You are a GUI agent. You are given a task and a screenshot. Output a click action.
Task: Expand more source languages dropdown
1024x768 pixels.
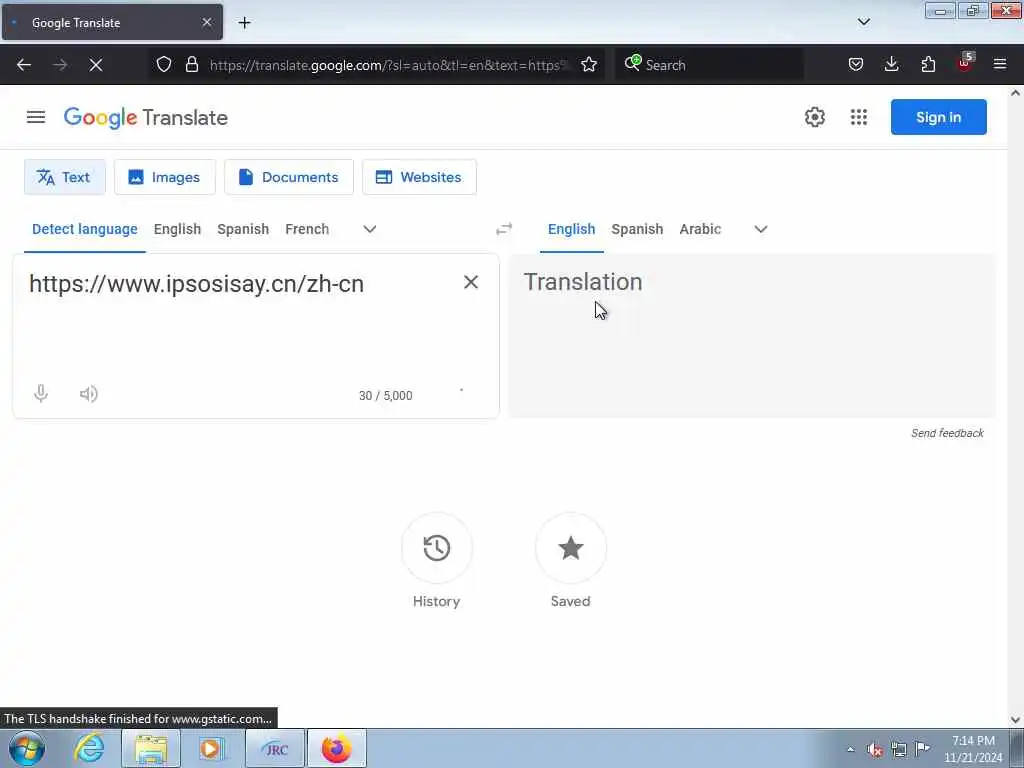point(370,229)
